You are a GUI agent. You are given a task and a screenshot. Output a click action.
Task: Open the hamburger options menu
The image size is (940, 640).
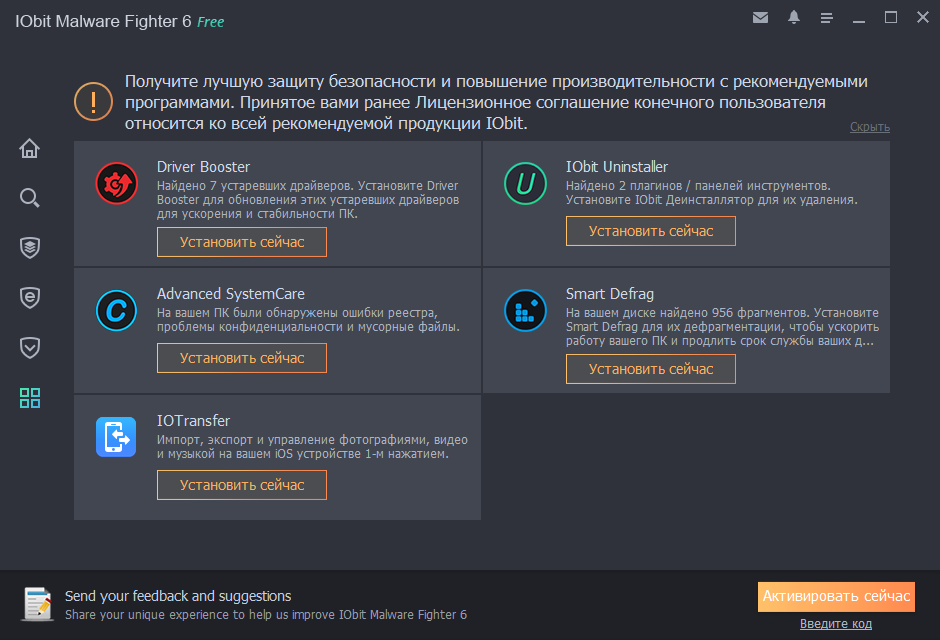pyautogui.click(x=827, y=18)
